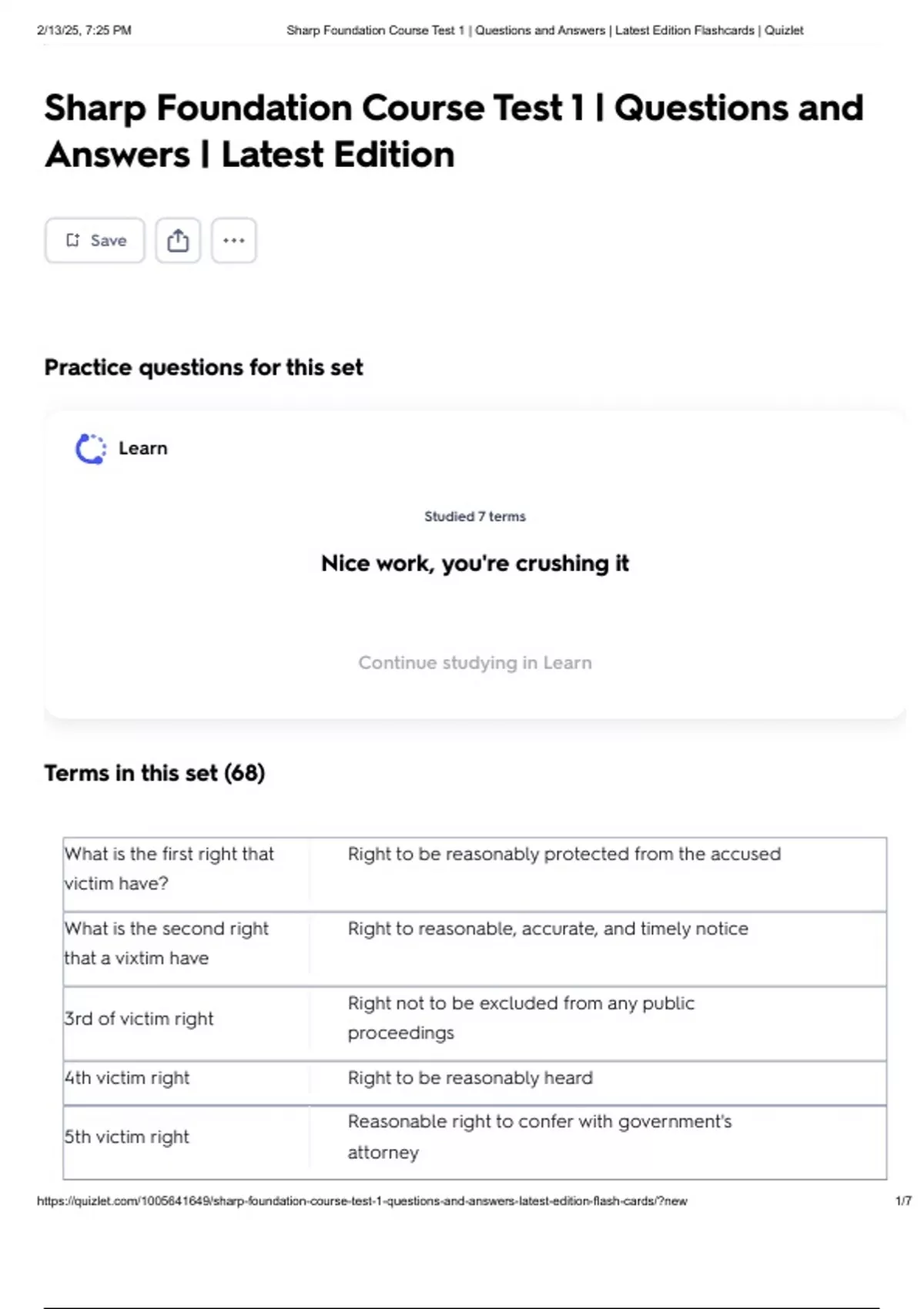The height and width of the screenshot is (1309, 924).
Task: Click the "Nice work, you're crushing it" heading
Action: tap(474, 564)
